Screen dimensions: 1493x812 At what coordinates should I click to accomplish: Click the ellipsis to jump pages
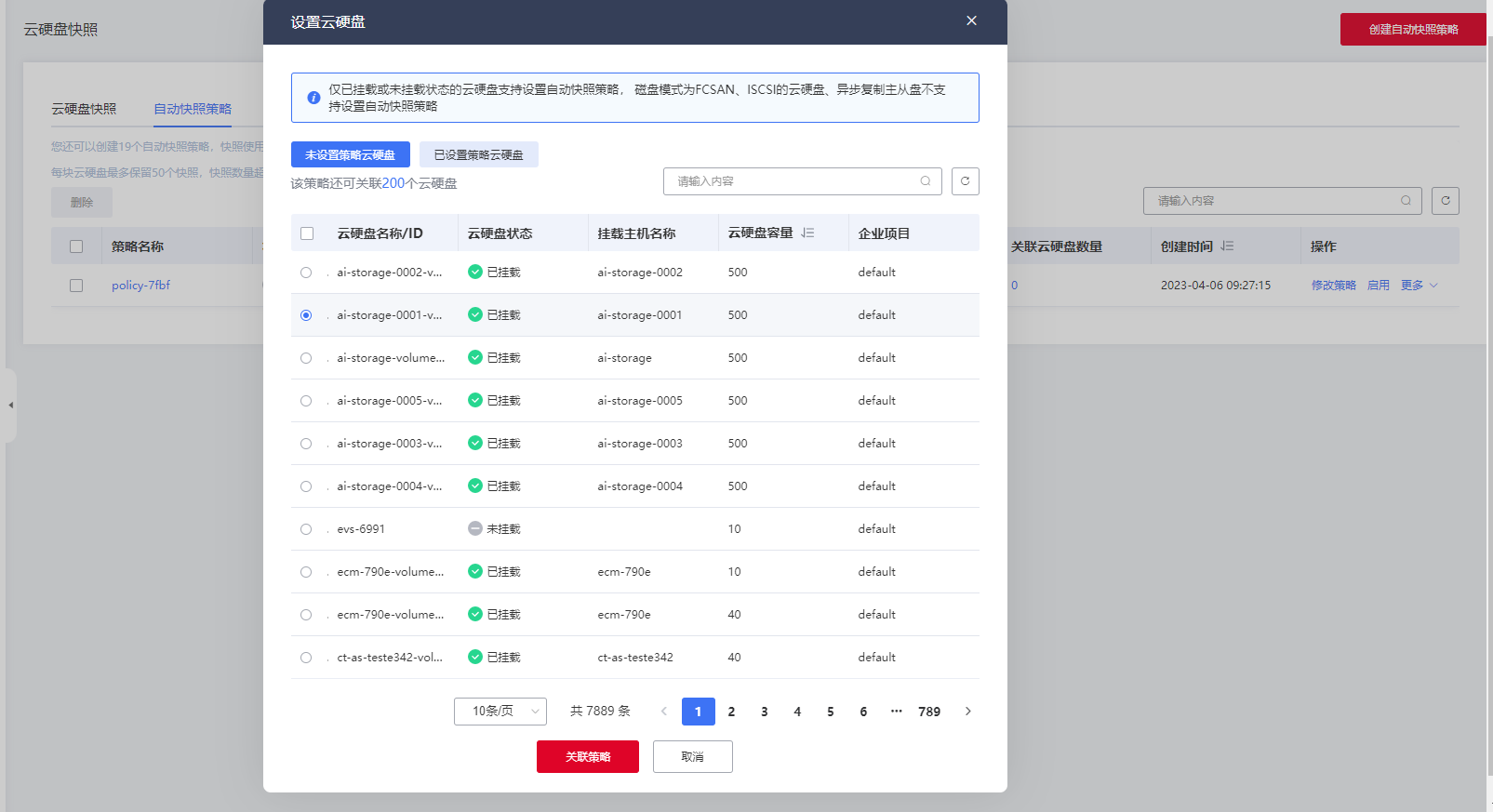click(x=897, y=712)
